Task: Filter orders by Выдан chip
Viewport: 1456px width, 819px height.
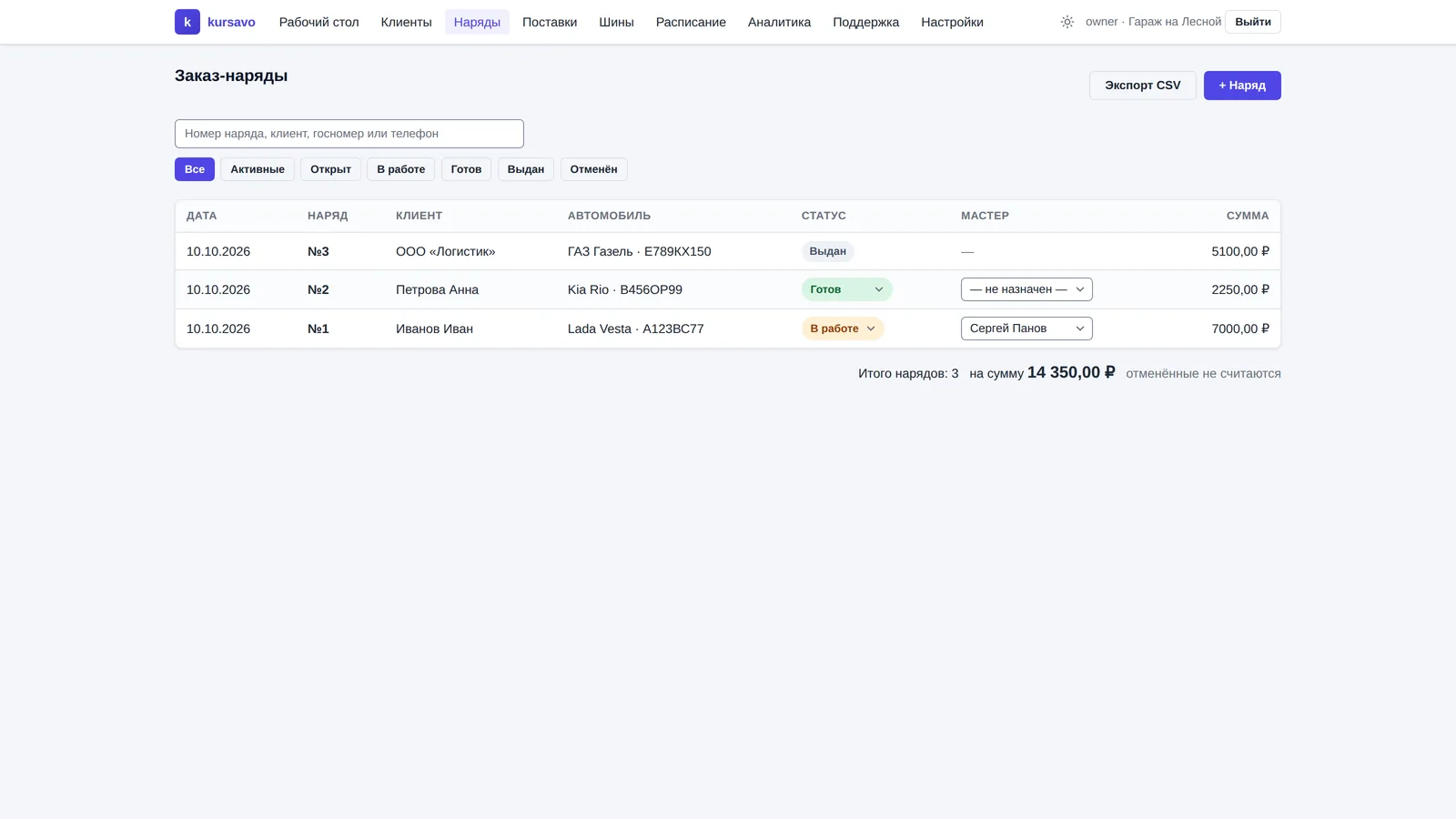Action: pos(526,169)
